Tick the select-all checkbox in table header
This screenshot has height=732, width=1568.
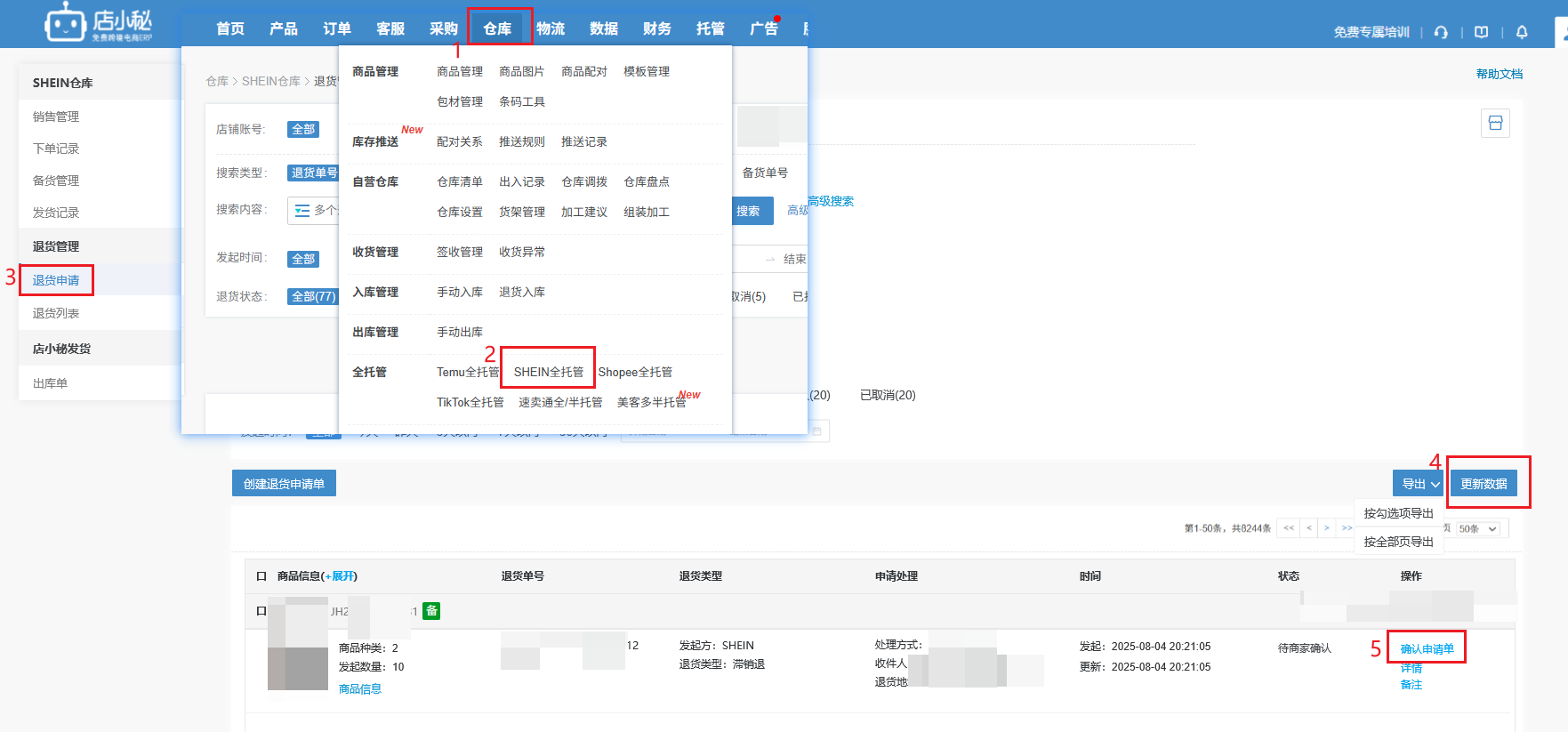261,576
